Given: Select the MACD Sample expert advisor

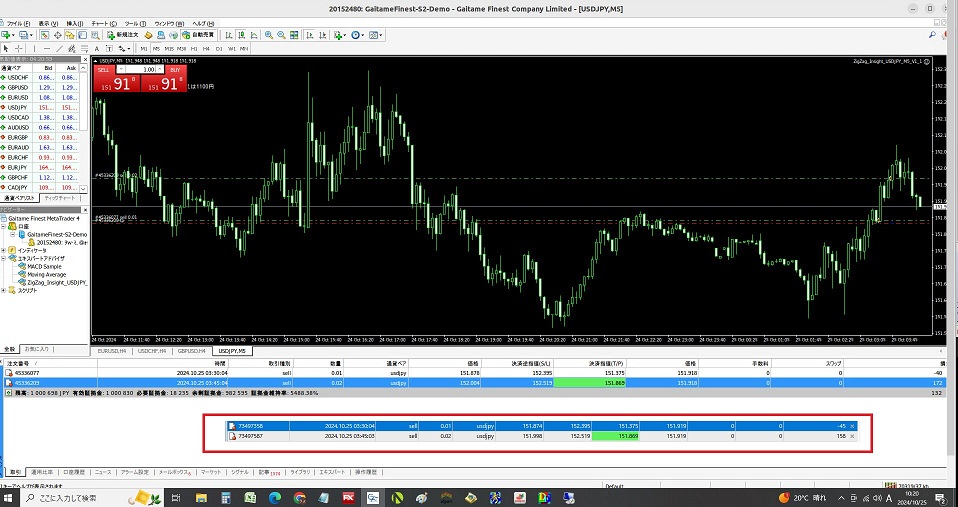Looking at the screenshot, I should click(46, 266).
